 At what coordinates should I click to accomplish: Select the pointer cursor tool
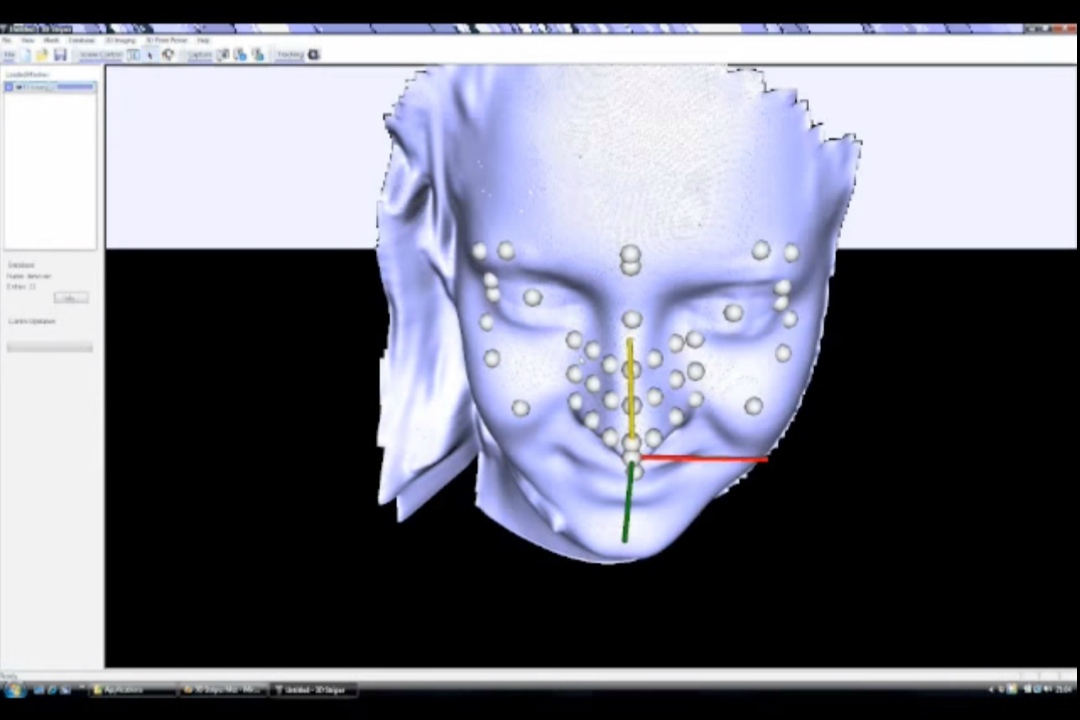(151, 55)
